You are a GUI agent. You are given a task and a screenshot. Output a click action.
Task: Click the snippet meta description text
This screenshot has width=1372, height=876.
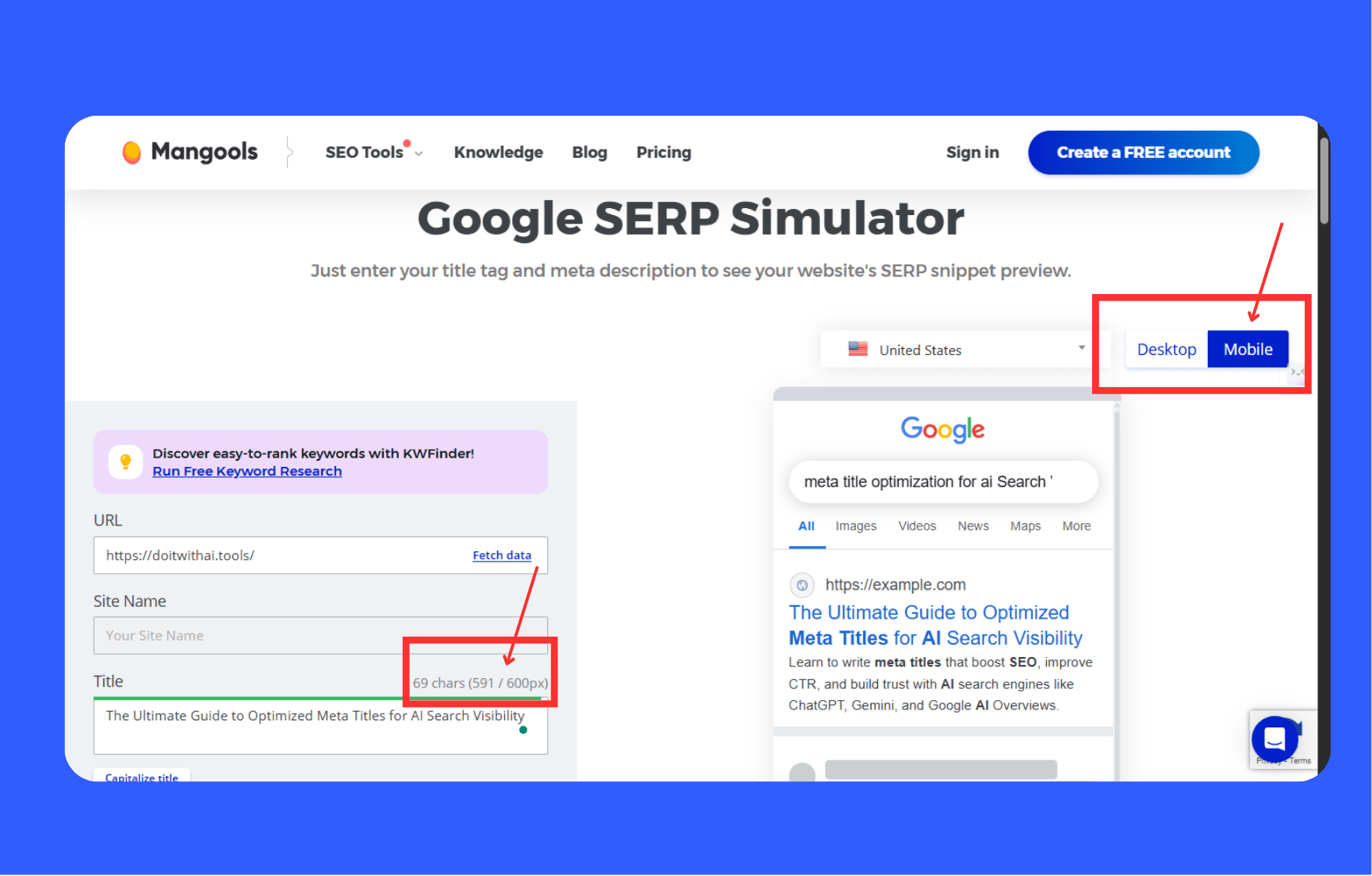pos(940,684)
